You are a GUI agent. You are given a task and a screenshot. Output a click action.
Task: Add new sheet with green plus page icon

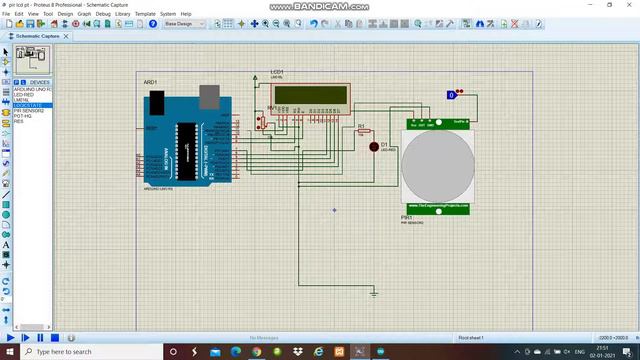(504, 24)
